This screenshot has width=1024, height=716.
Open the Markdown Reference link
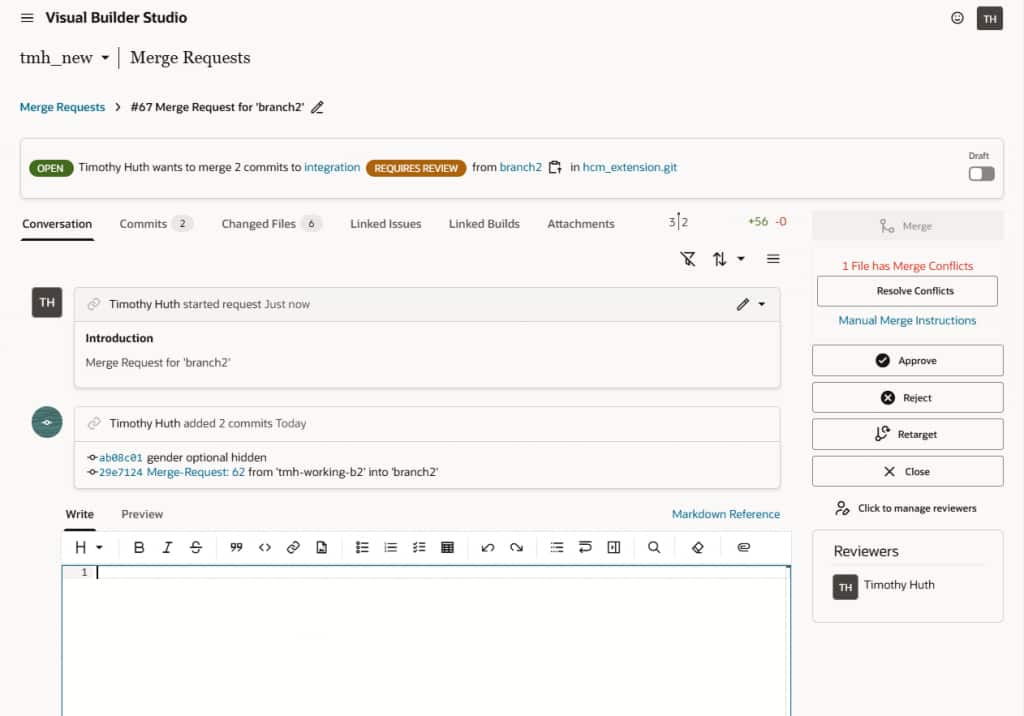(x=726, y=515)
